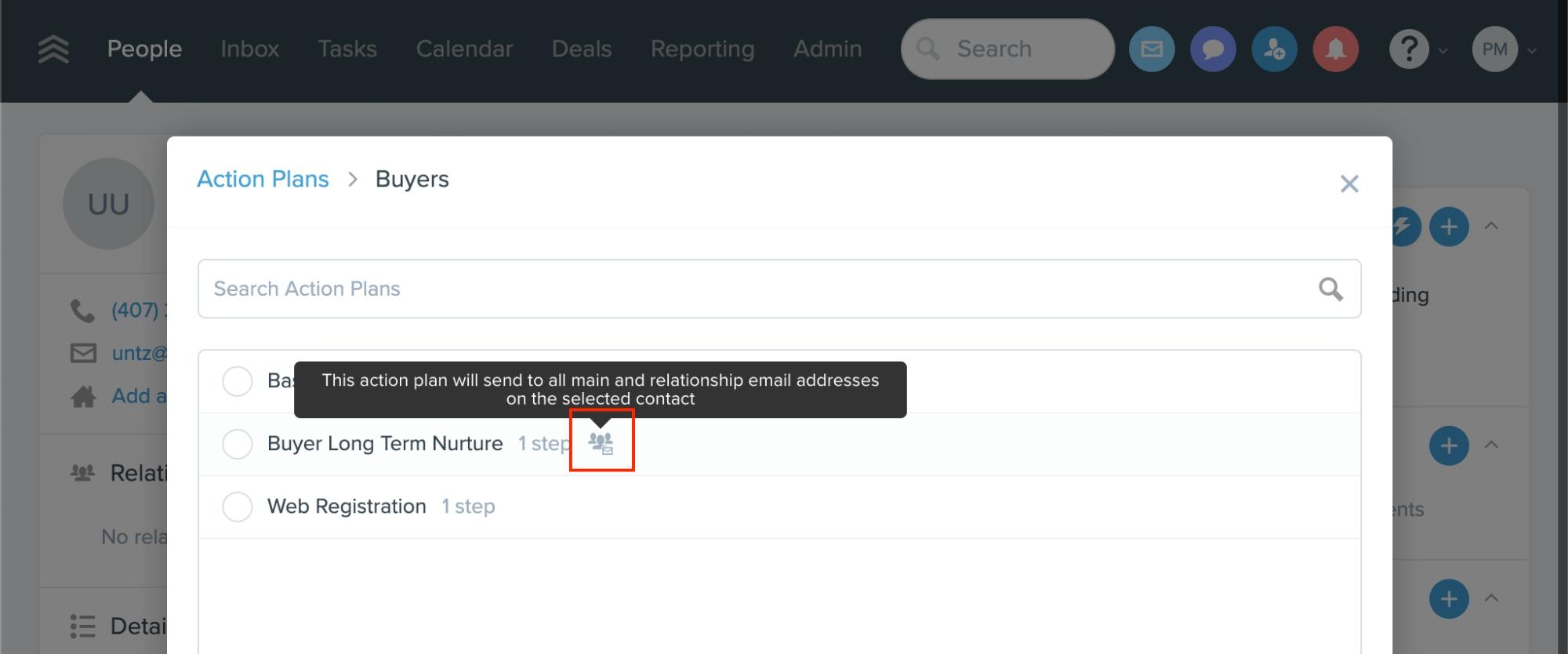Screen dimensions: 1568x654
Task: Select the first action plan radio button
Action: coord(237,381)
